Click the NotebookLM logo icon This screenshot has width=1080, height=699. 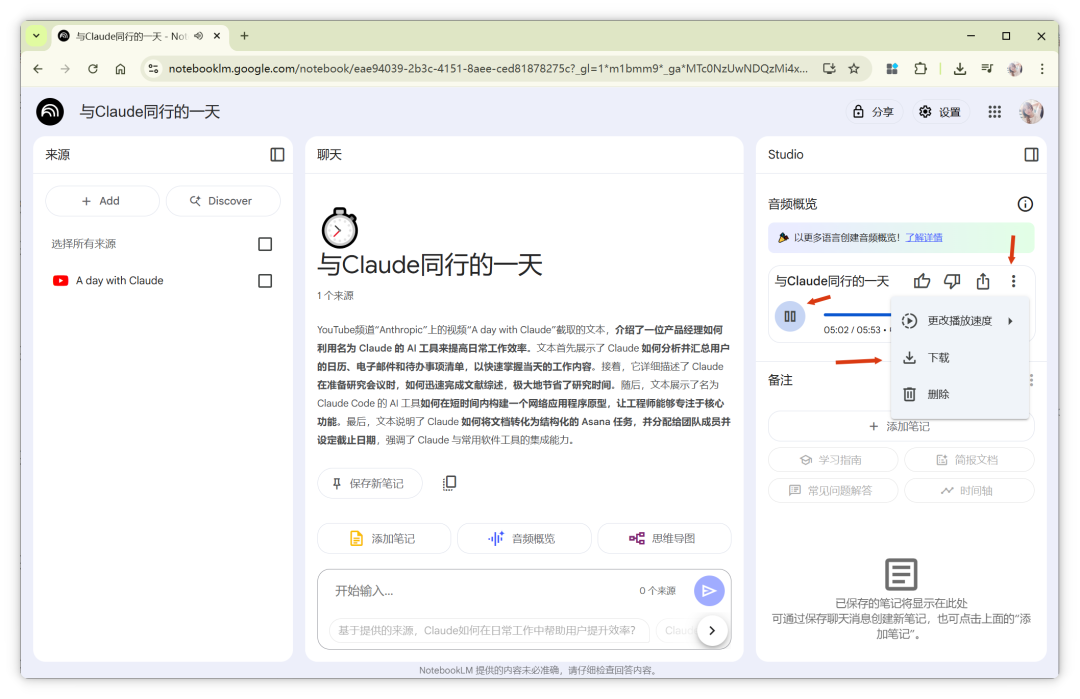[x=50, y=112]
